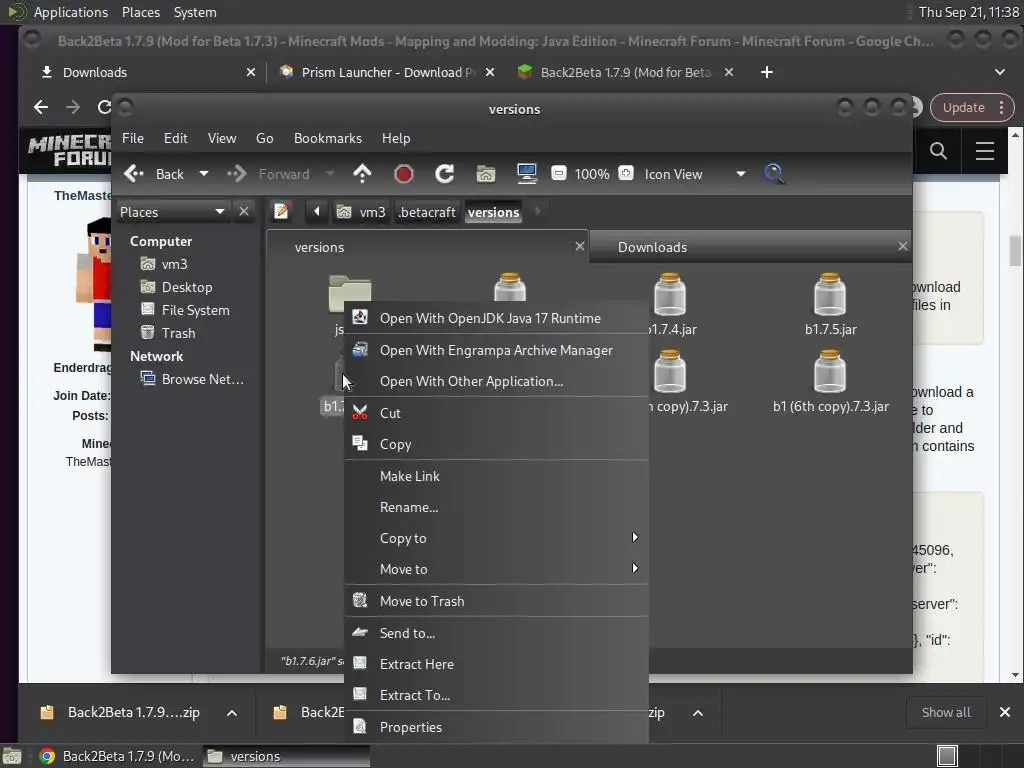Viewport: 1024px width, 768px height.
Task: Choose Open With OpenJDK Java 17 Runtime
Action: pos(496,318)
